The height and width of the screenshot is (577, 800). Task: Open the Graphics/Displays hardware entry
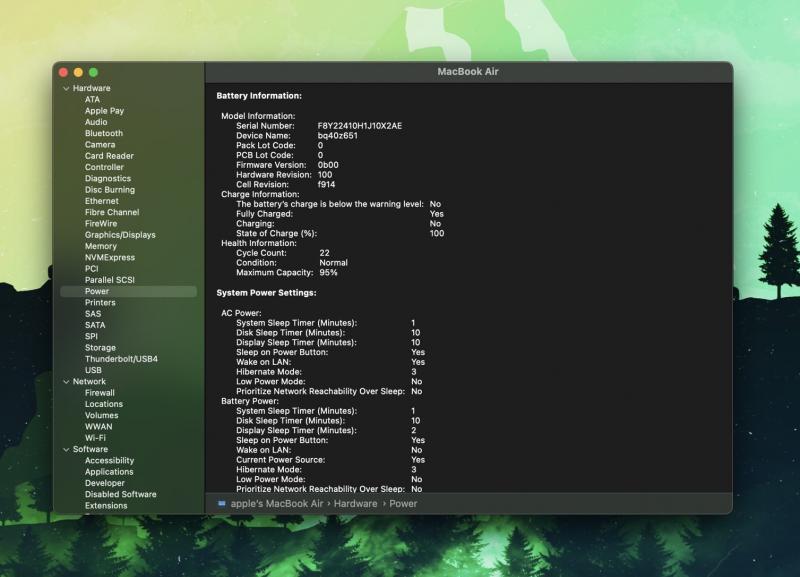click(x=120, y=235)
